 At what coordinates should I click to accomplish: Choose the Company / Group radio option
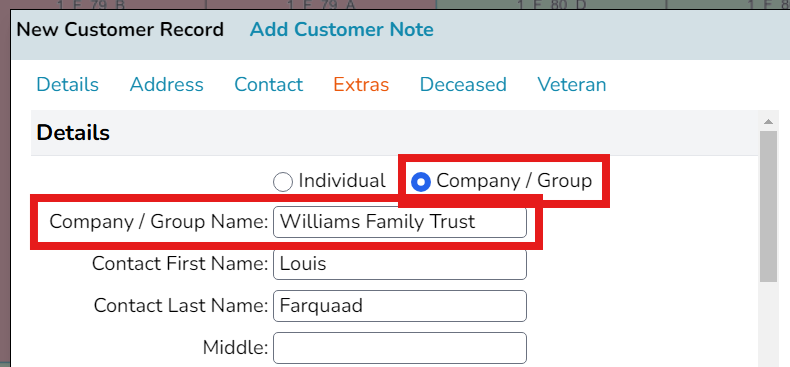click(x=421, y=182)
